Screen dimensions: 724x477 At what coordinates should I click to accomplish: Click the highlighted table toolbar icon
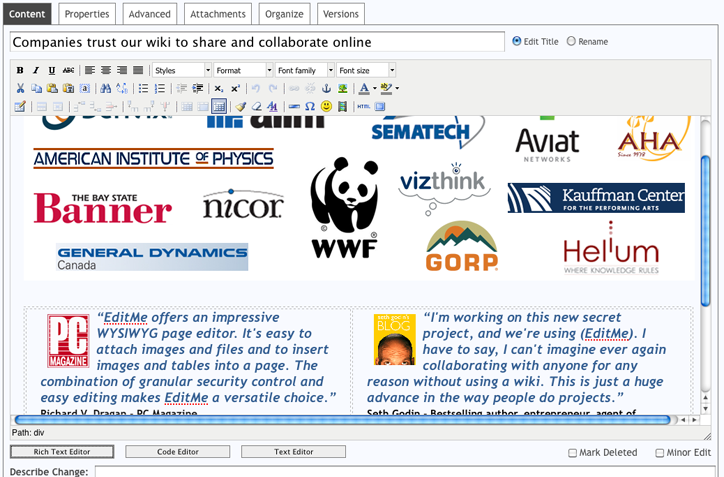point(219,106)
